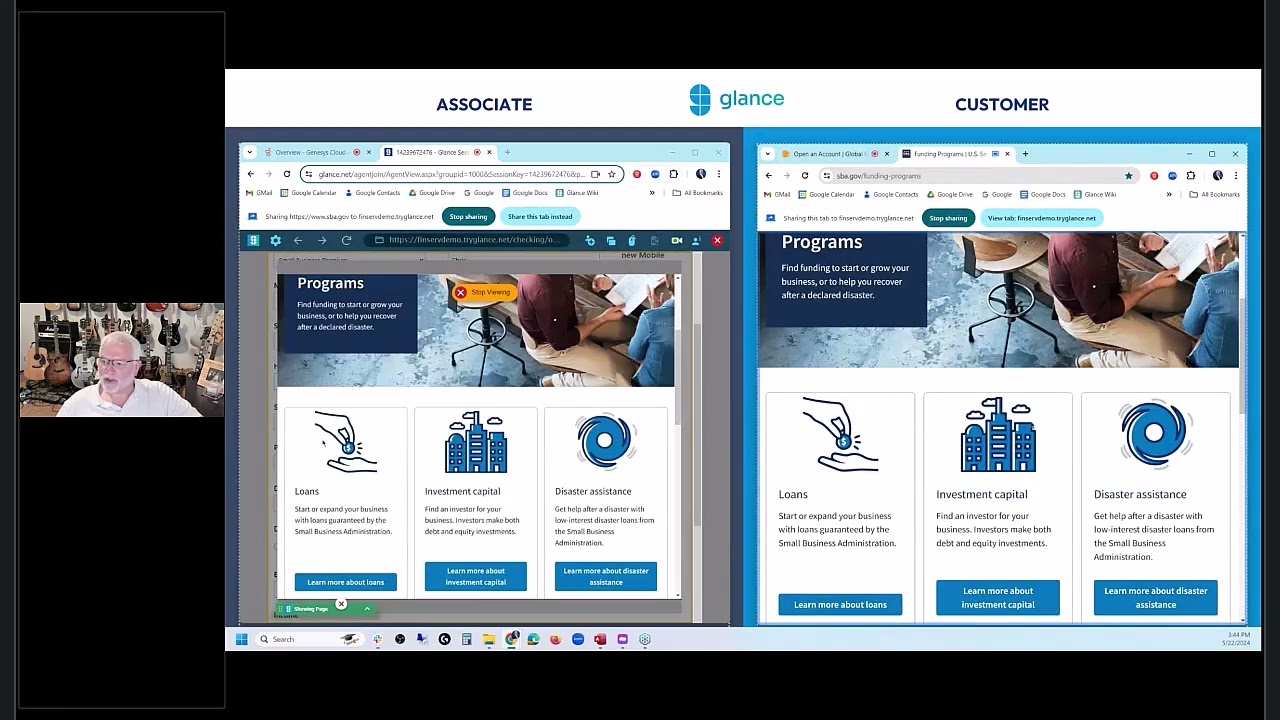Click Learn more about disaster assistance, Customer page
Image resolution: width=1280 pixels, height=720 pixels.
1156,598
